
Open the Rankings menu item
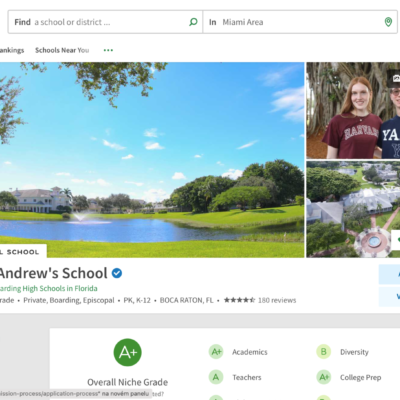pos(12,50)
